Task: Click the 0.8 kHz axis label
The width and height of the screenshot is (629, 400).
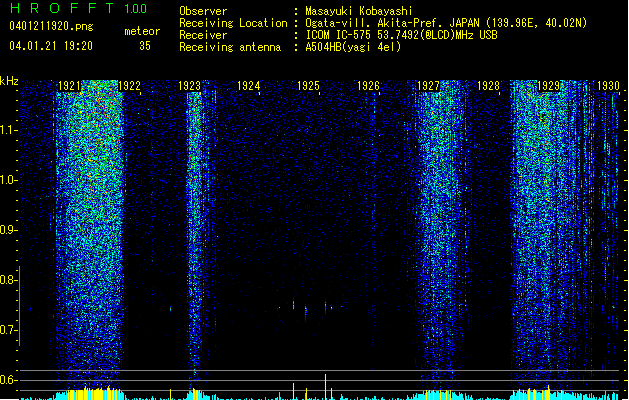Action: 8,280
